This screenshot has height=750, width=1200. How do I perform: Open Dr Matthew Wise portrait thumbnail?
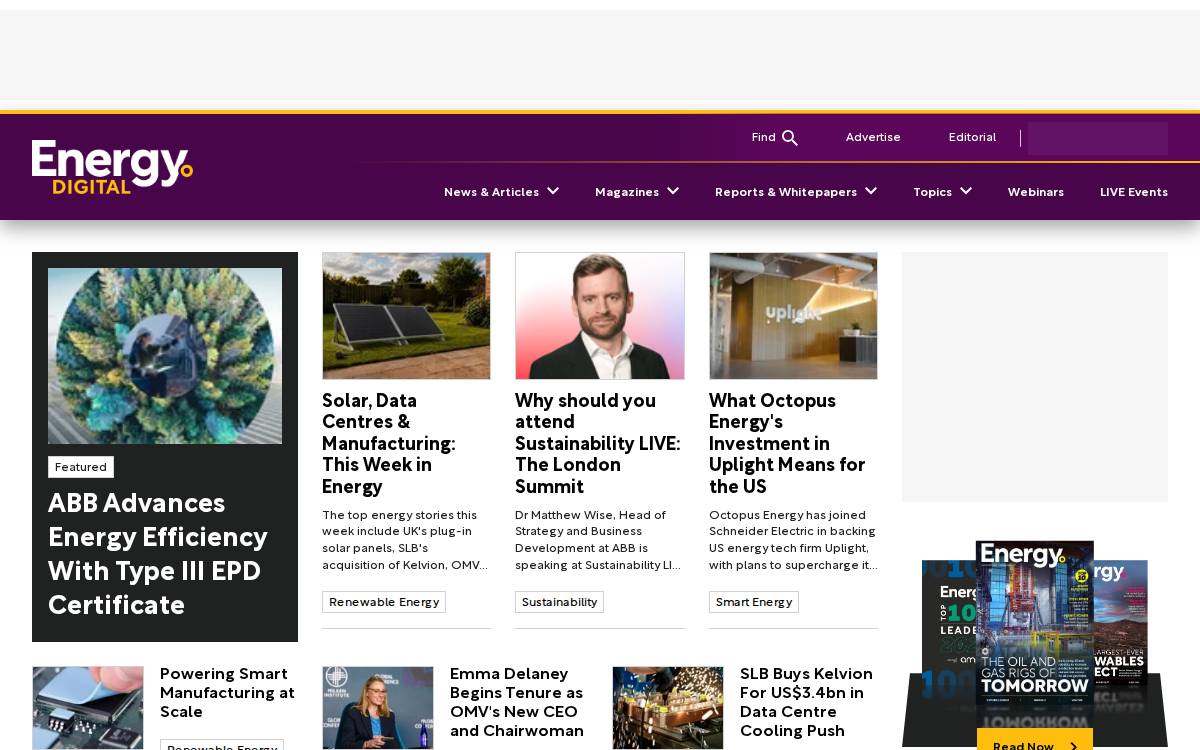coord(600,316)
